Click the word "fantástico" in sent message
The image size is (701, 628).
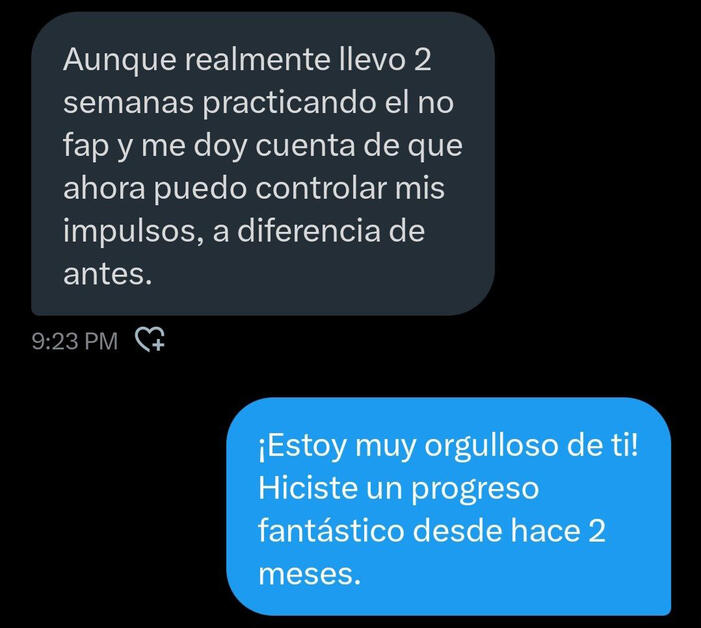pyautogui.click(x=331, y=531)
